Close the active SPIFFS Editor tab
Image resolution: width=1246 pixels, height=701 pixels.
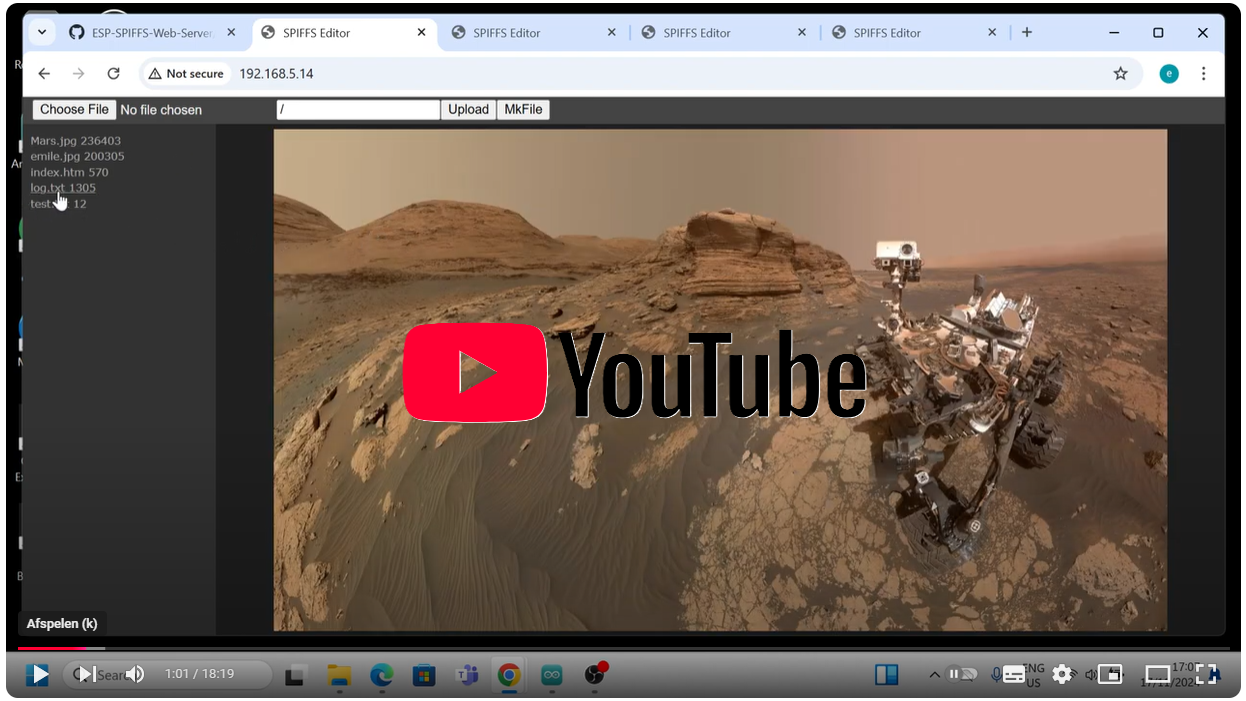pos(422,32)
